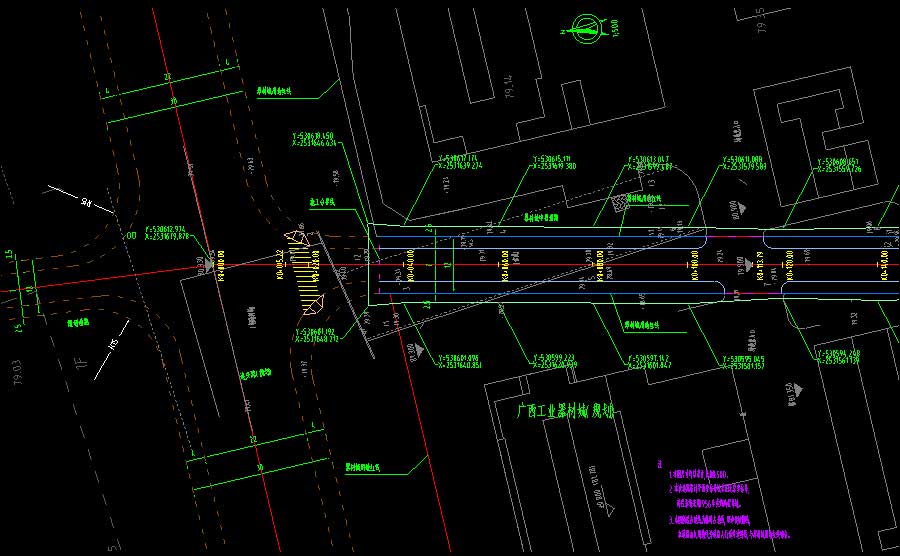Select the magenta notes text block

click(730, 502)
